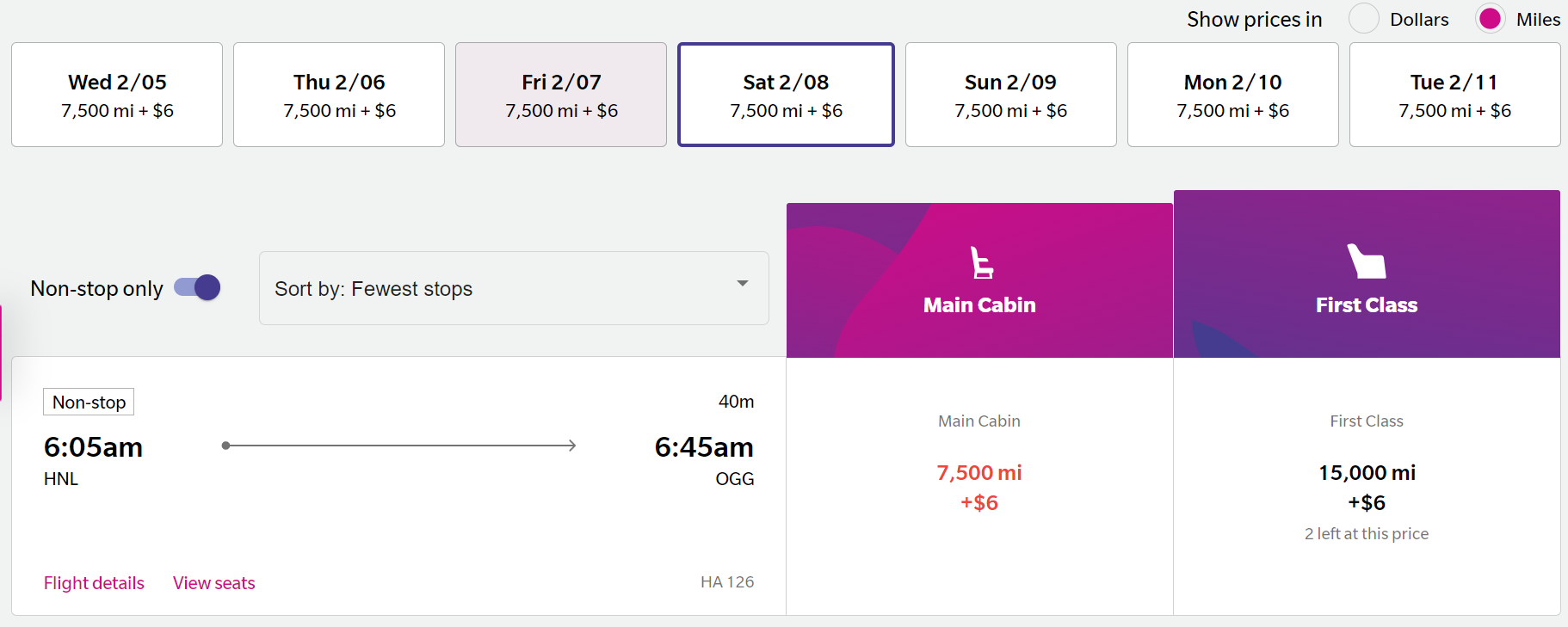The width and height of the screenshot is (1568, 627).
Task: Select the Mon 2/10 date option
Action: [1232, 95]
